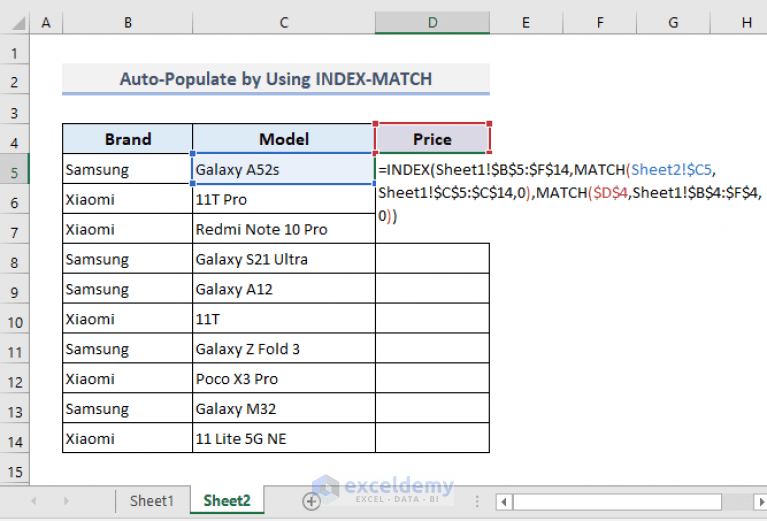Select column F header
Screen dimensions: 767x521
tap(600, 23)
